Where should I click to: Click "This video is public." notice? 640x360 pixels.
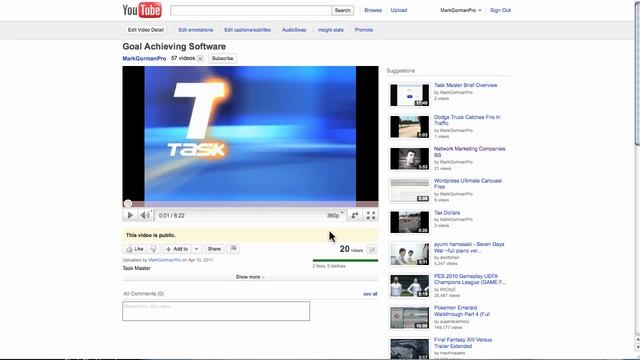[x=151, y=235]
